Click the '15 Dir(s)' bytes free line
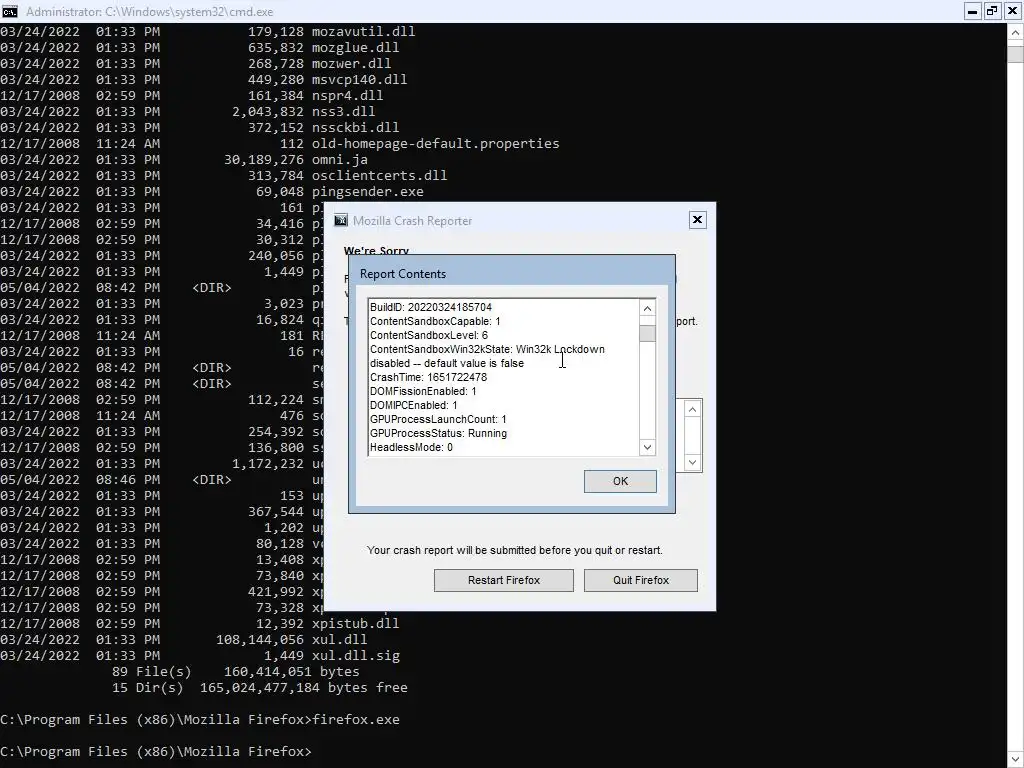Viewport: 1024px width, 768px height. tap(260, 688)
